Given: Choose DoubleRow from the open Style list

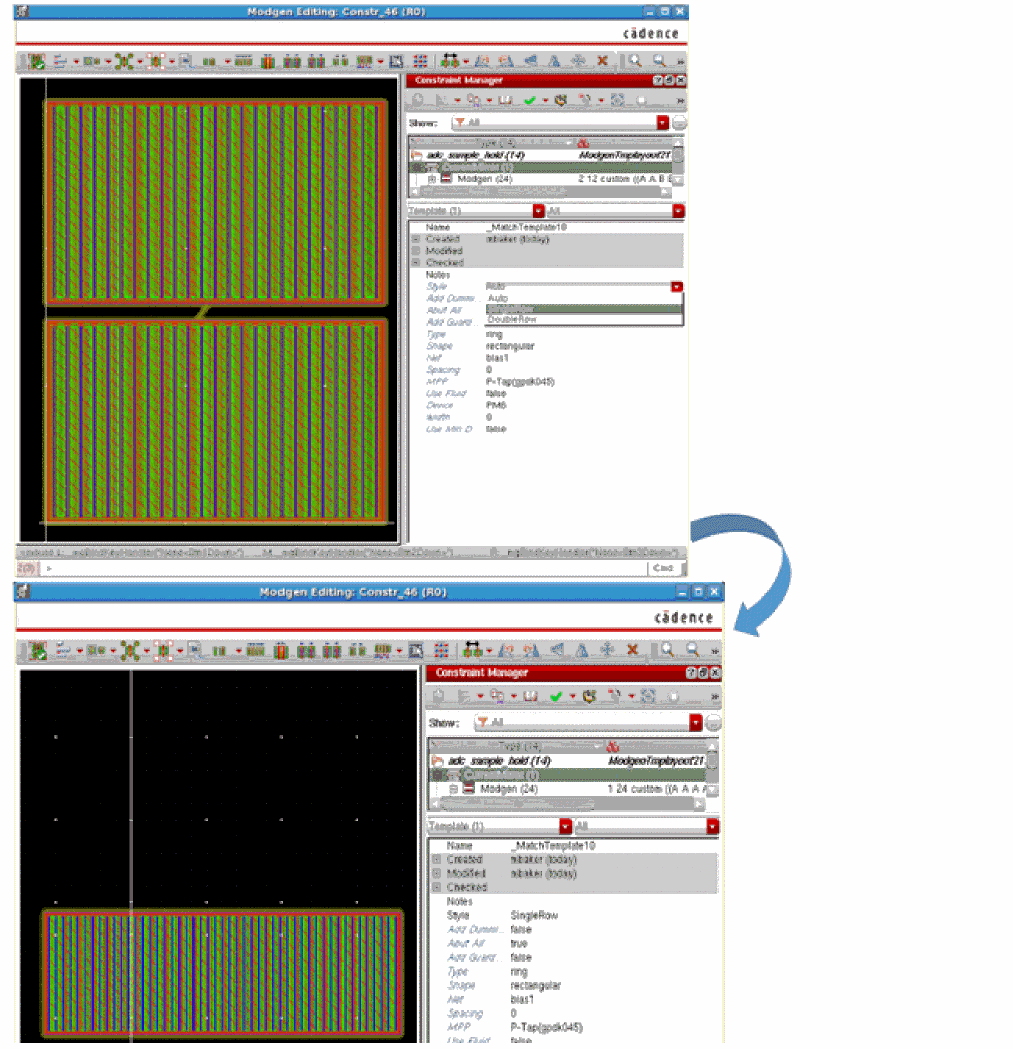Looking at the screenshot, I should click(583, 320).
